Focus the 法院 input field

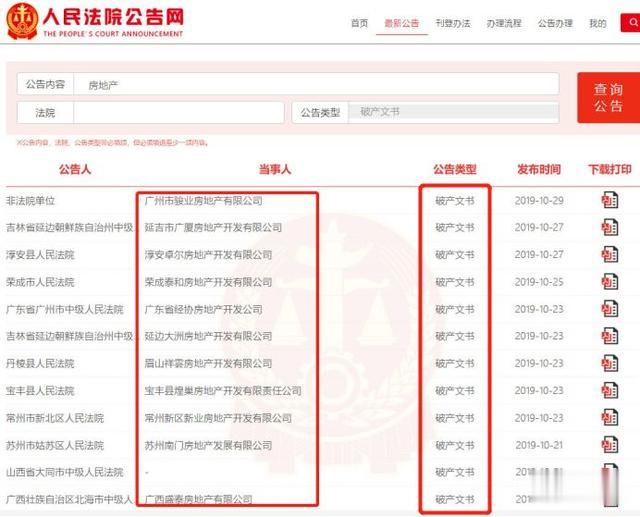(178, 113)
